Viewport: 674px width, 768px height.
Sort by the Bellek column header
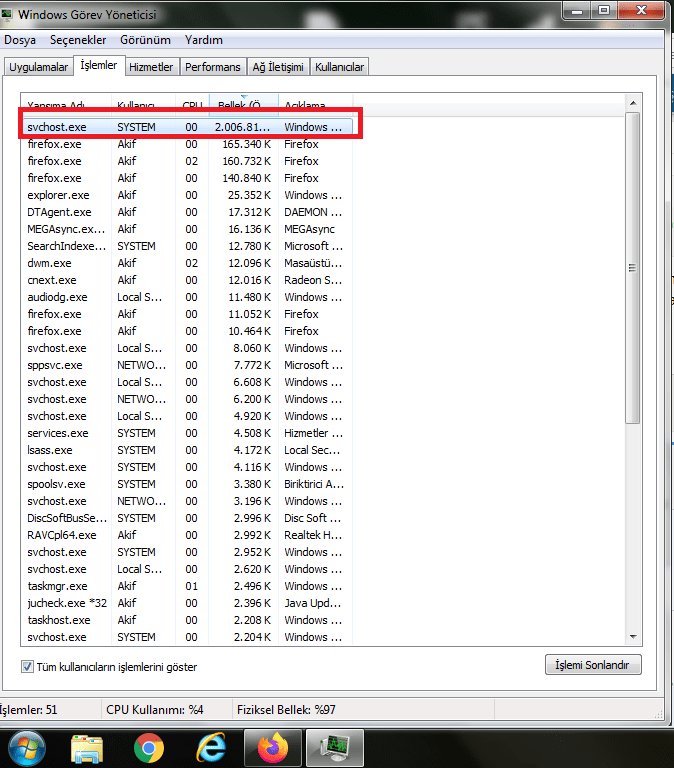(x=243, y=105)
